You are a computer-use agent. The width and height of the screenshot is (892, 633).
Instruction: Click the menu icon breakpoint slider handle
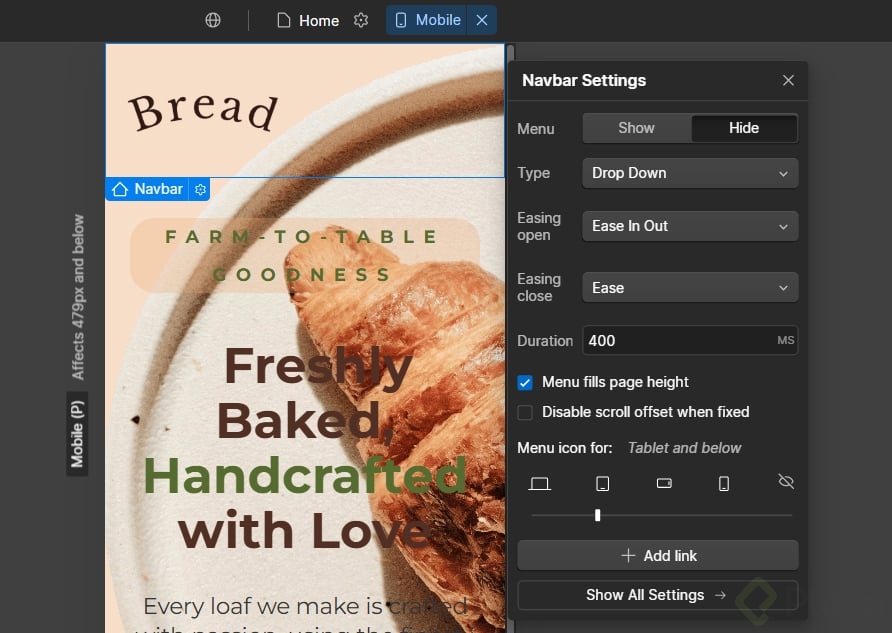[597, 515]
